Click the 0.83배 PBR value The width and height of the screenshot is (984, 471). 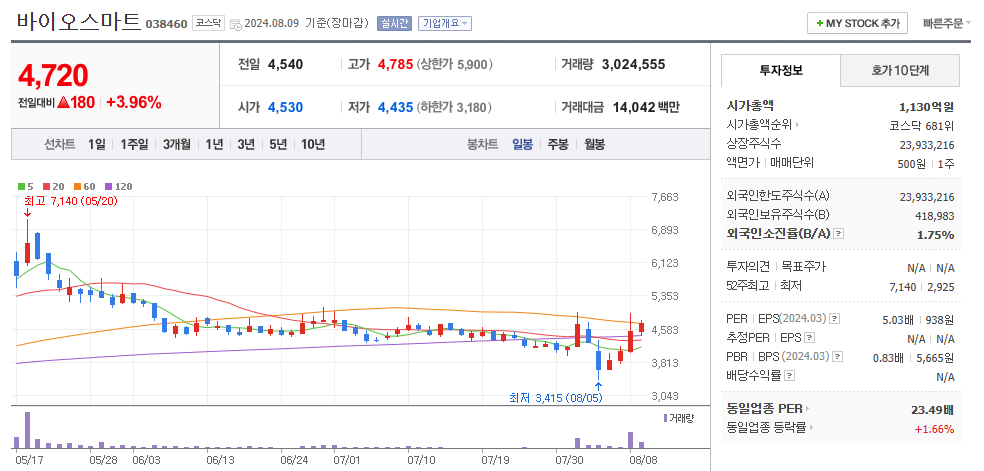pyautogui.click(x=889, y=358)
